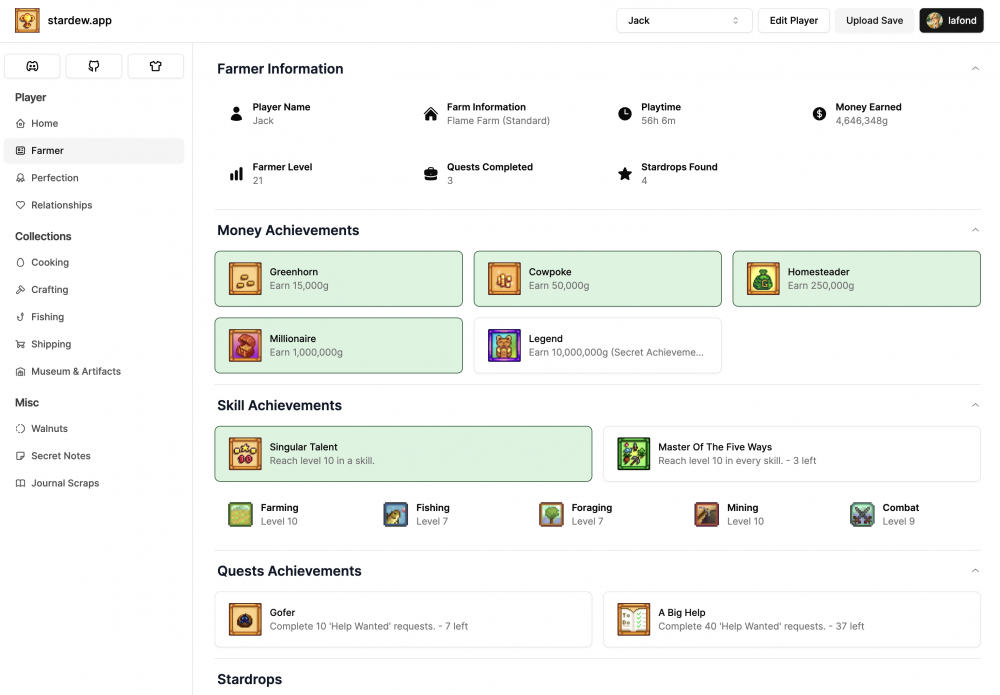Click the Discord icon button in sidebar
1000x695 pixels.
pyautogui.click(x=33, y=66)
